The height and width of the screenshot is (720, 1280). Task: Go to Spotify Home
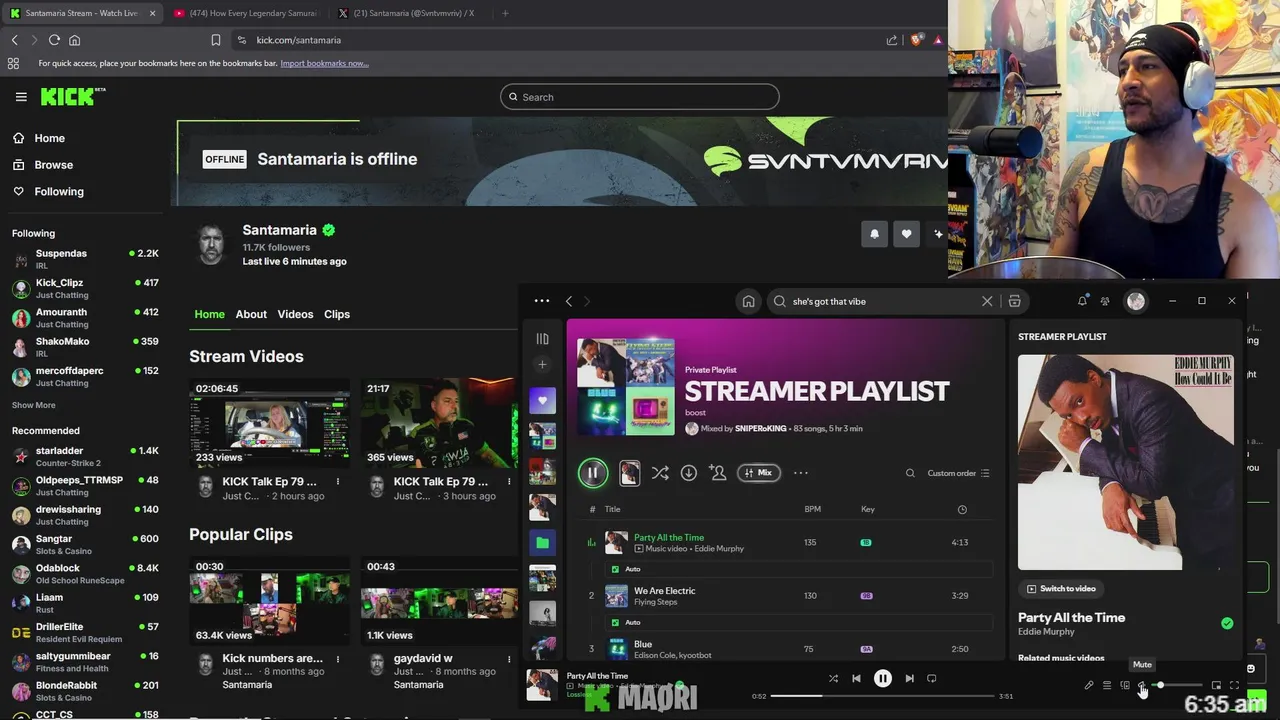748,301
